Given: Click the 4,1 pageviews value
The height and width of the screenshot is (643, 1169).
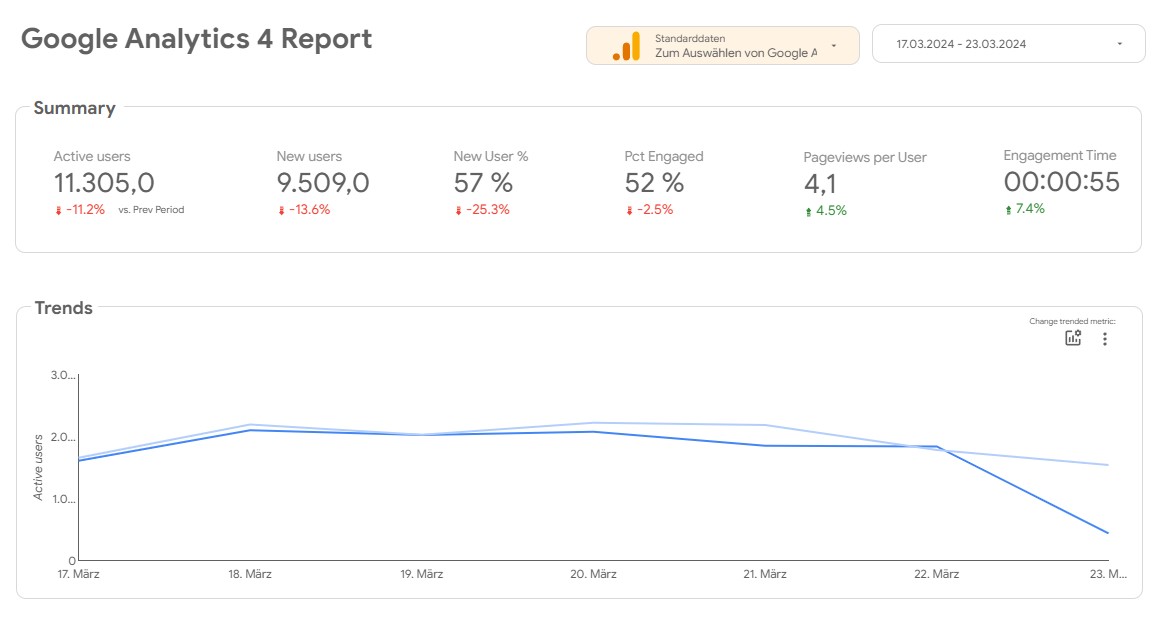Looking at the screenshot, I should (x=819, y=184).
